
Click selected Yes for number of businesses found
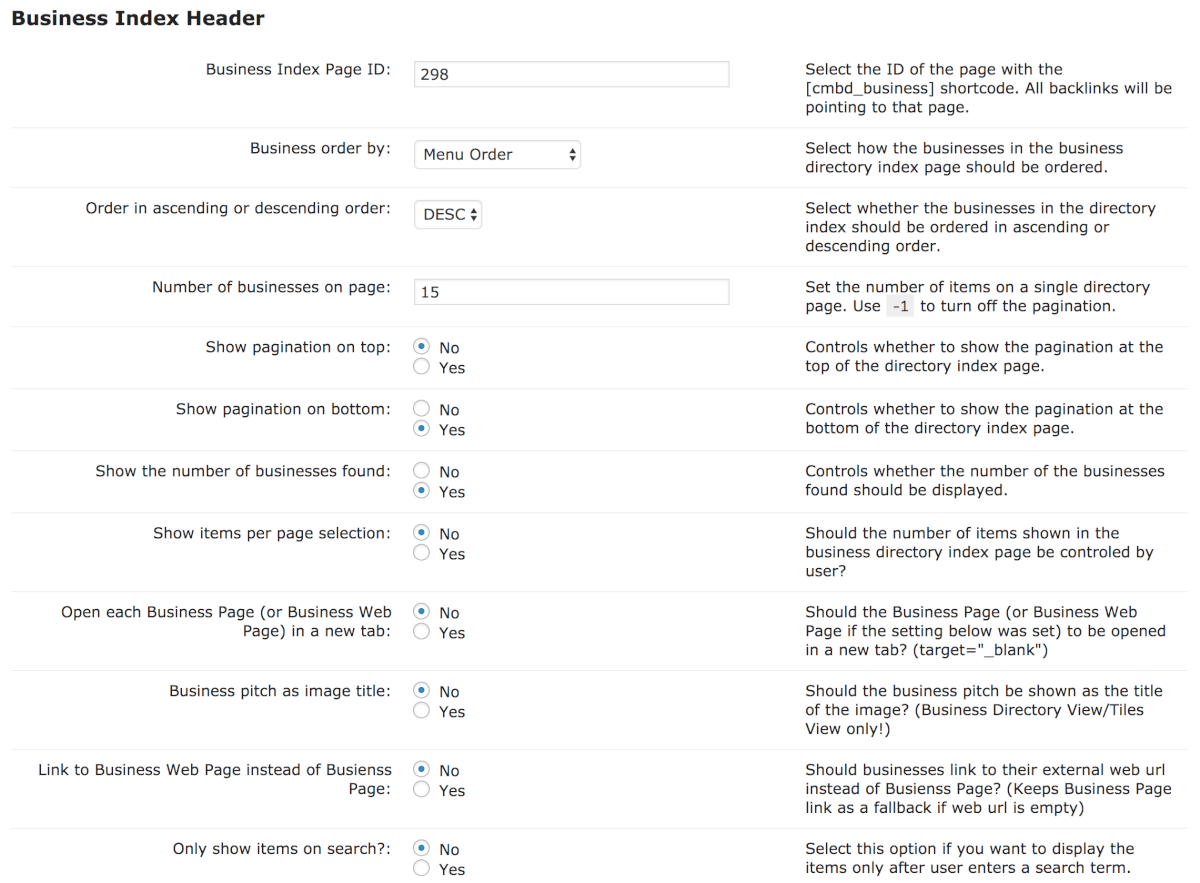coord(422,491)
